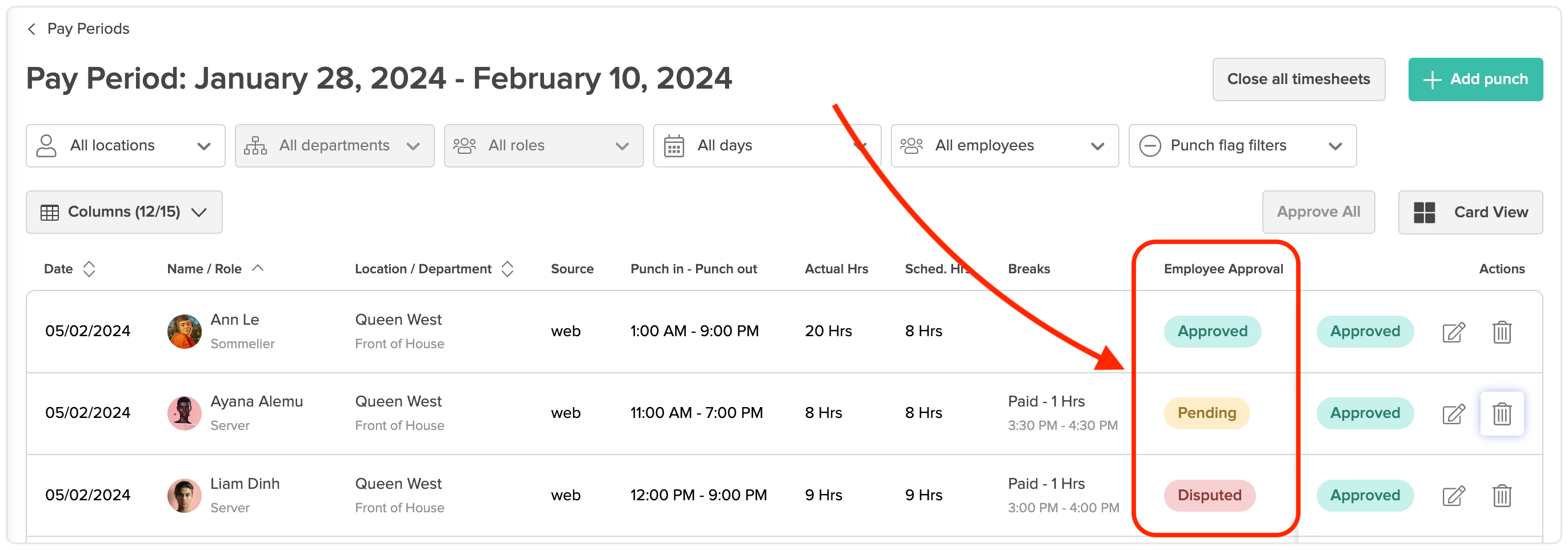Go back using the Pay Periods arrow
The width and height of the screenshot is (1568, 550).
(31, 29)
